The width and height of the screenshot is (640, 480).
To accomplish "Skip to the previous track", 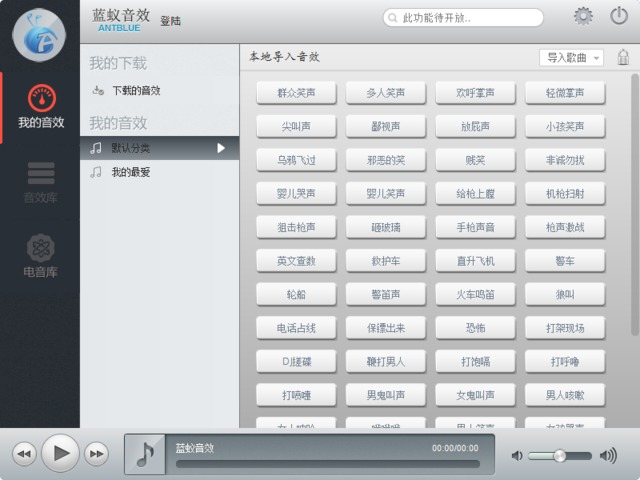I will 24,454.
